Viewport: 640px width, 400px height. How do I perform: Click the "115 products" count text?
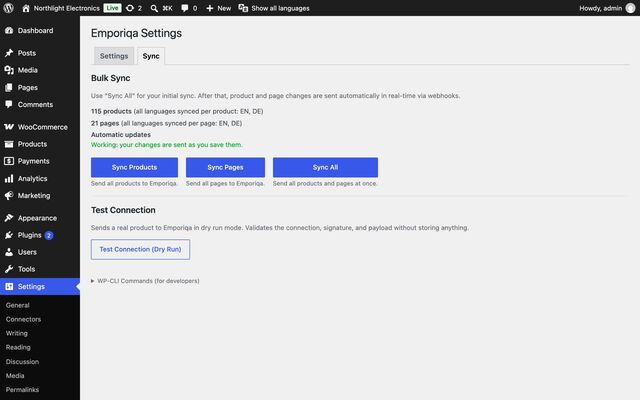[111, 111]
